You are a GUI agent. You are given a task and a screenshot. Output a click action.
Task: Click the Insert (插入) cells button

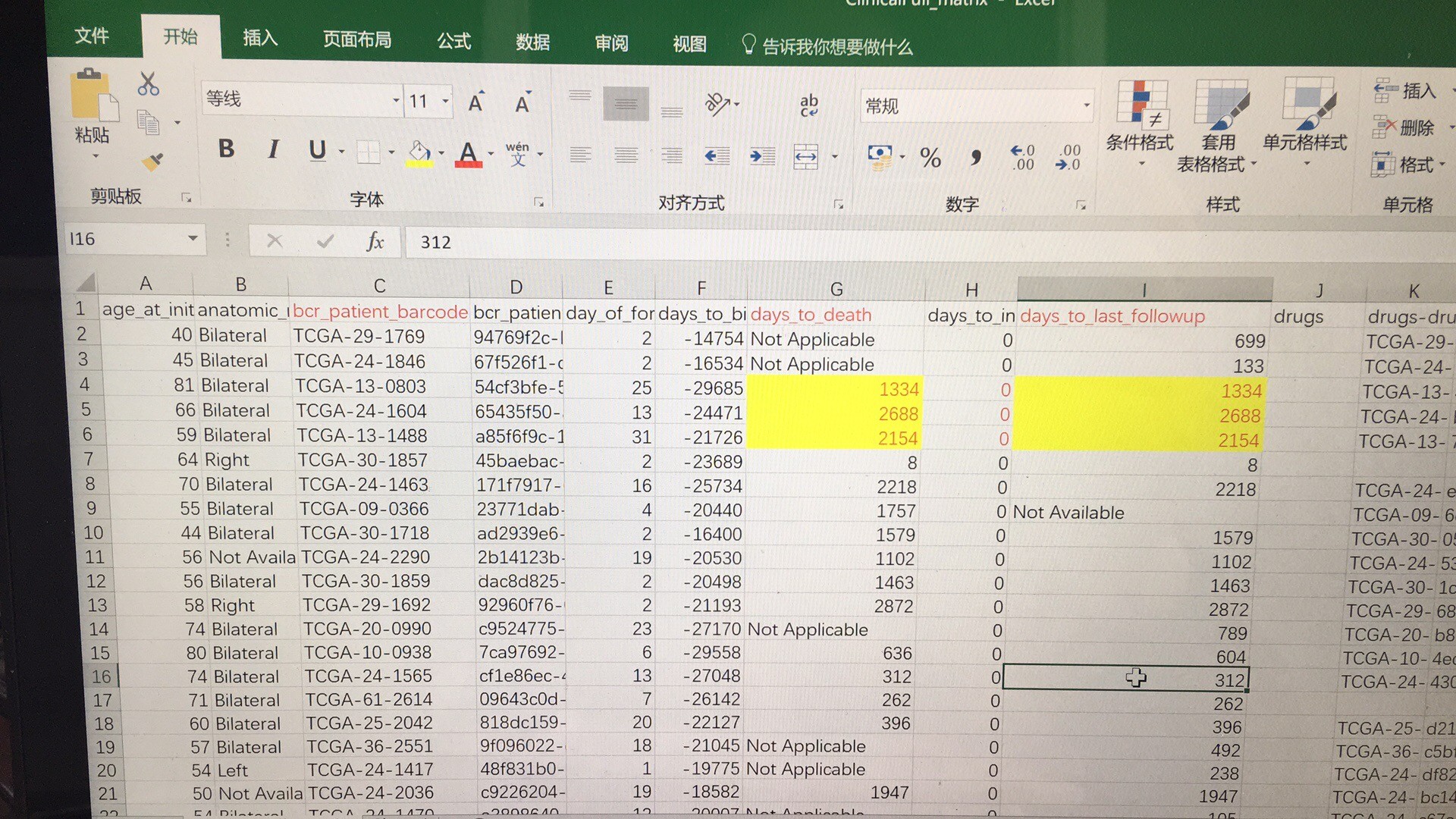click(x=1405, y=91)
